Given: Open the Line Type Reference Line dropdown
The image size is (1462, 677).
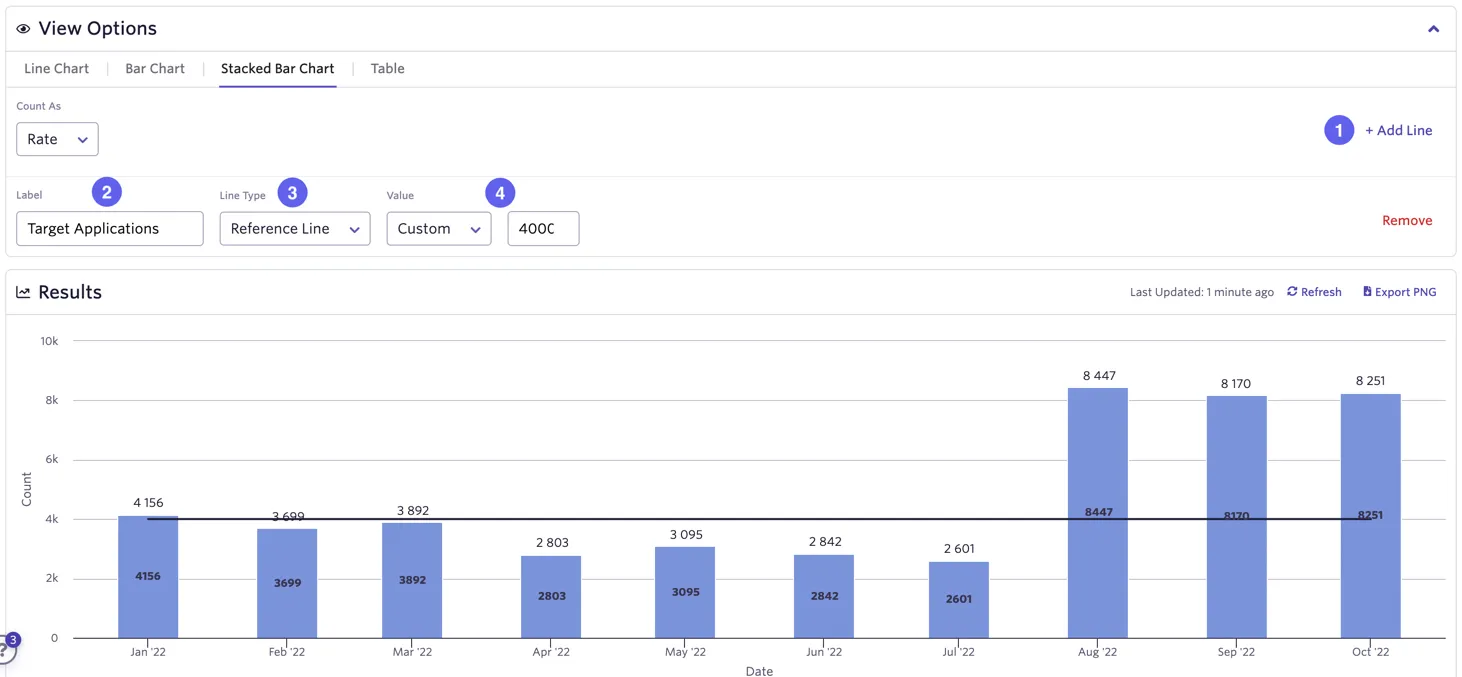Looking at the screenshot, I should [x=295, y=228].
